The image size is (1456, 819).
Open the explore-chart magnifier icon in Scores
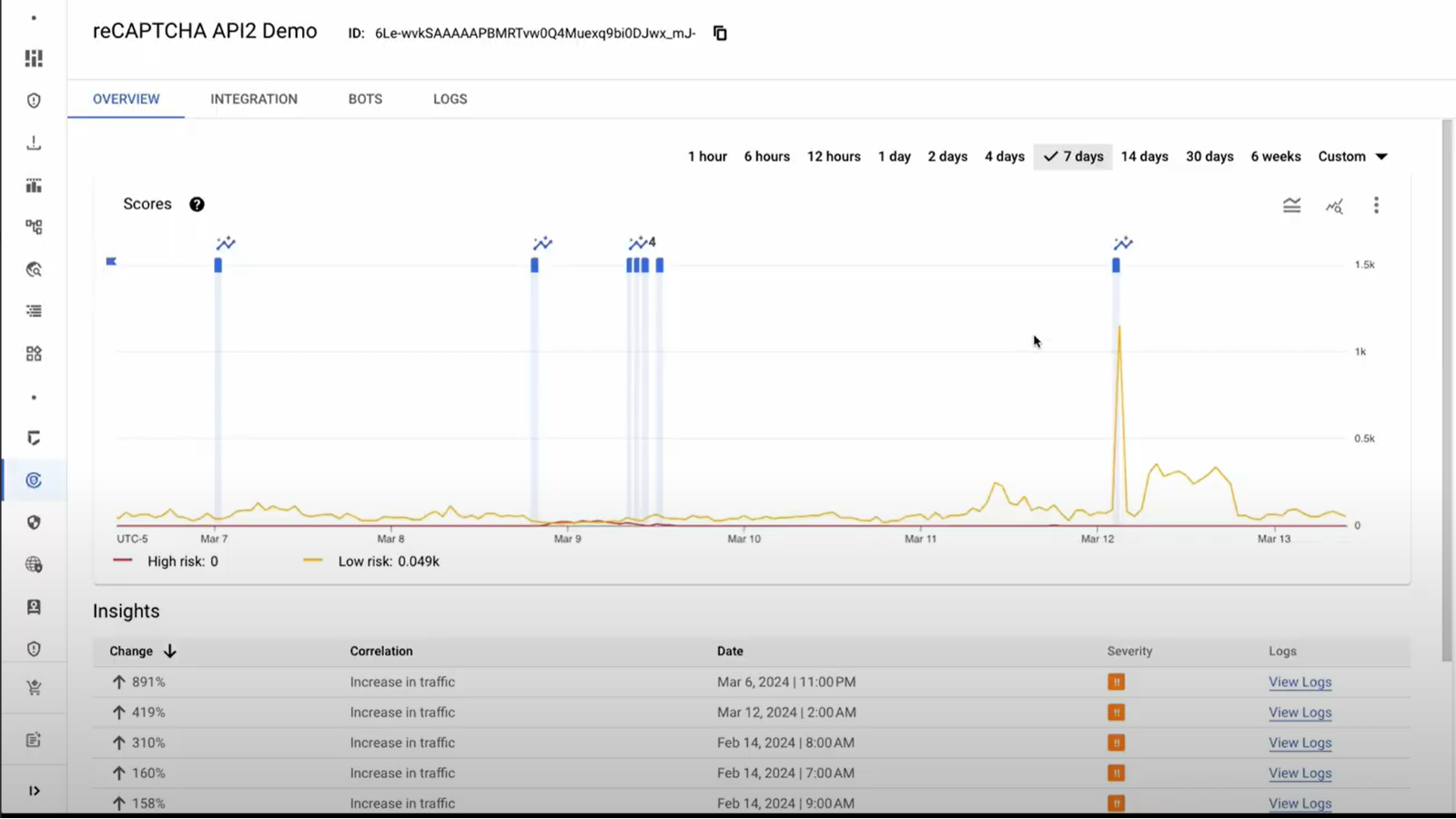tap(1334, 207)
